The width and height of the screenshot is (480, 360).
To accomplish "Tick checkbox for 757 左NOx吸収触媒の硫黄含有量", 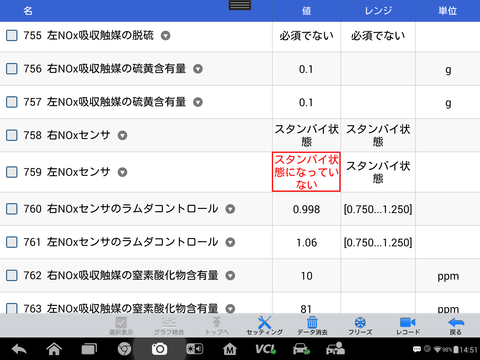I will click(x=12, y=102).
